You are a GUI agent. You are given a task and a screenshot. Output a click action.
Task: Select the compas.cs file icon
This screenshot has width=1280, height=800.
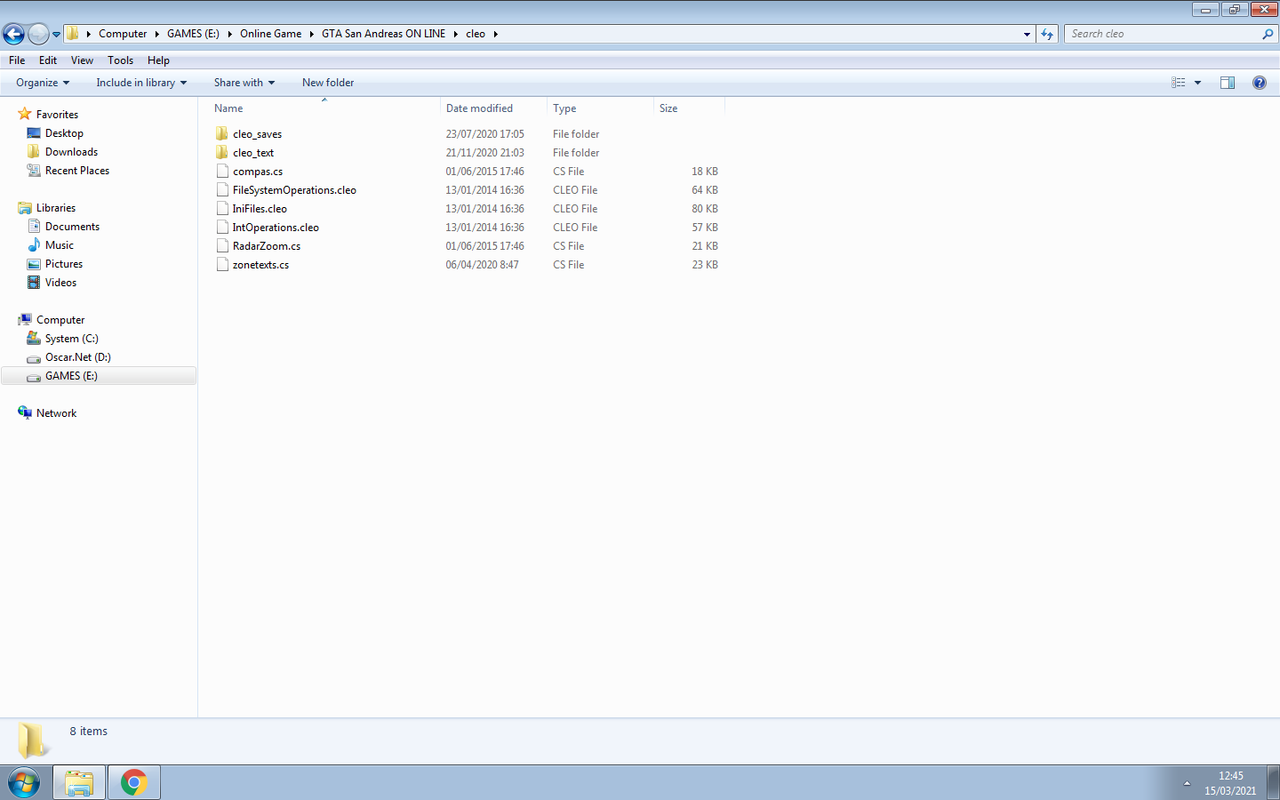[x=222, y=171]
